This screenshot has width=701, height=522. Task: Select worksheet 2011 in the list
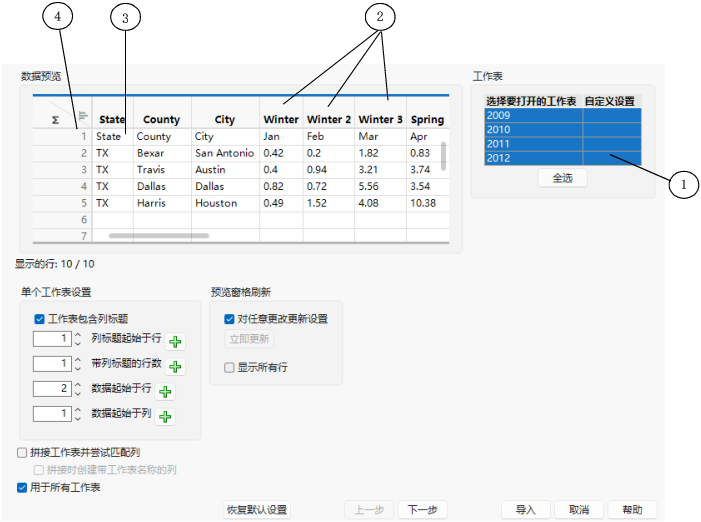click(x=562, y=144)
